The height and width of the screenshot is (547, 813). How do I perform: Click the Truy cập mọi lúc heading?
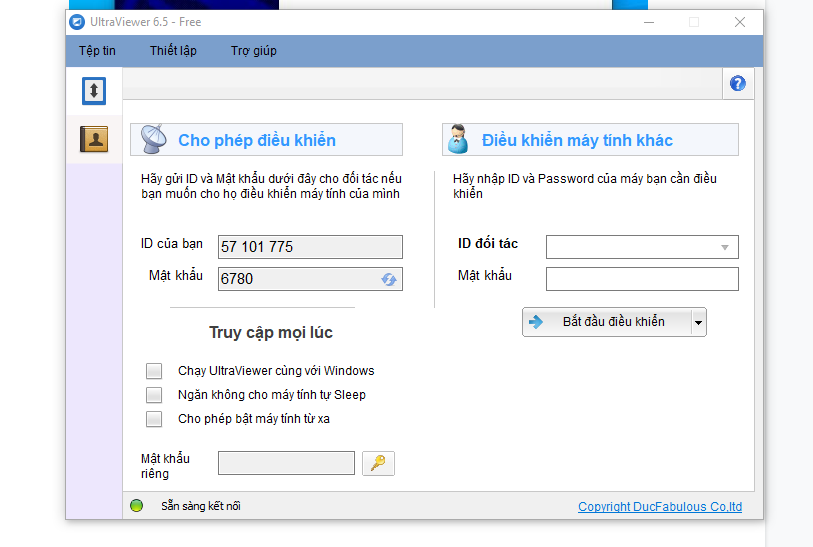[271, 332]
